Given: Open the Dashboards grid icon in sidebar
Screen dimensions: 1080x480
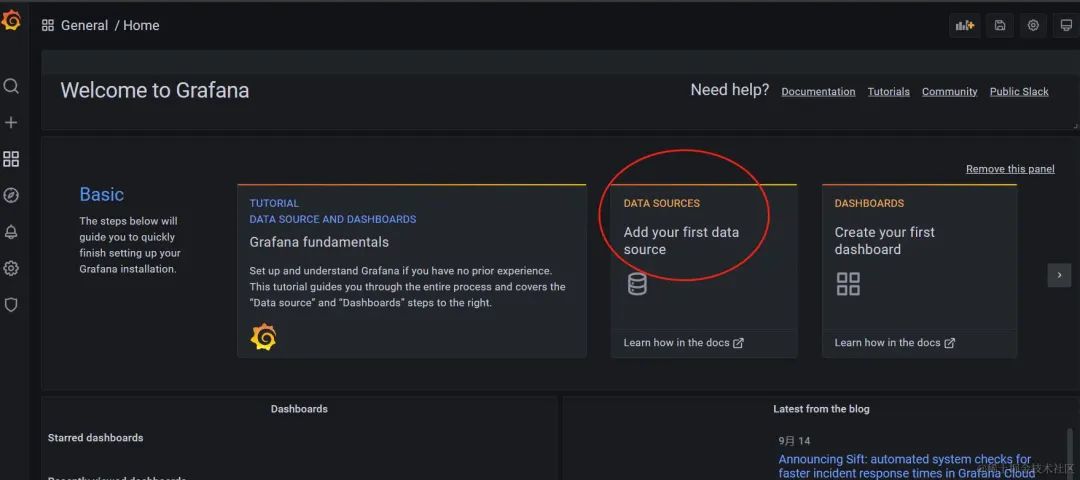Looking at the screenshot, I should coord(11,159).
